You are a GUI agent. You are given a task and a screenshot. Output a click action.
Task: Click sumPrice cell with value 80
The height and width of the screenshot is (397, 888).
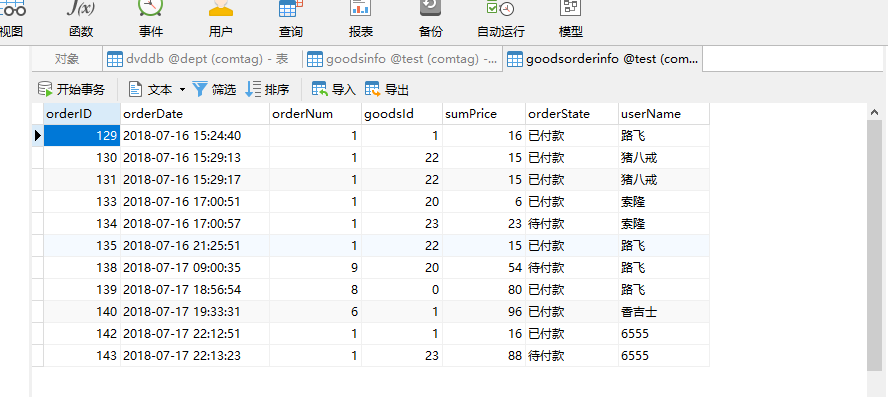point(484,289)
